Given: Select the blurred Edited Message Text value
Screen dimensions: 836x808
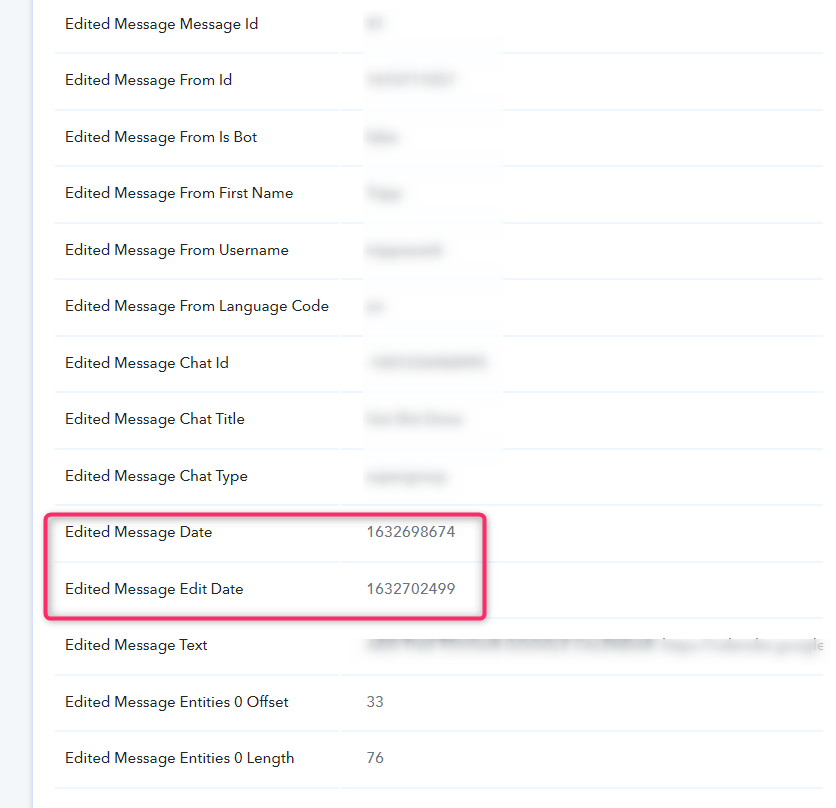Looking at the screenshot, I should tap(594, 645).
